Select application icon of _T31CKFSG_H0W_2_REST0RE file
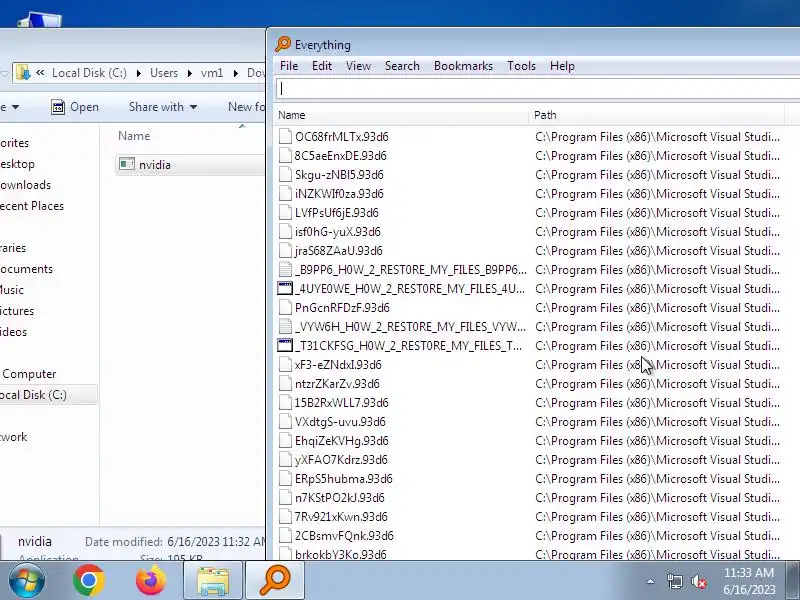This screenshot has width=800, height=600. click(x=285, y=345)
